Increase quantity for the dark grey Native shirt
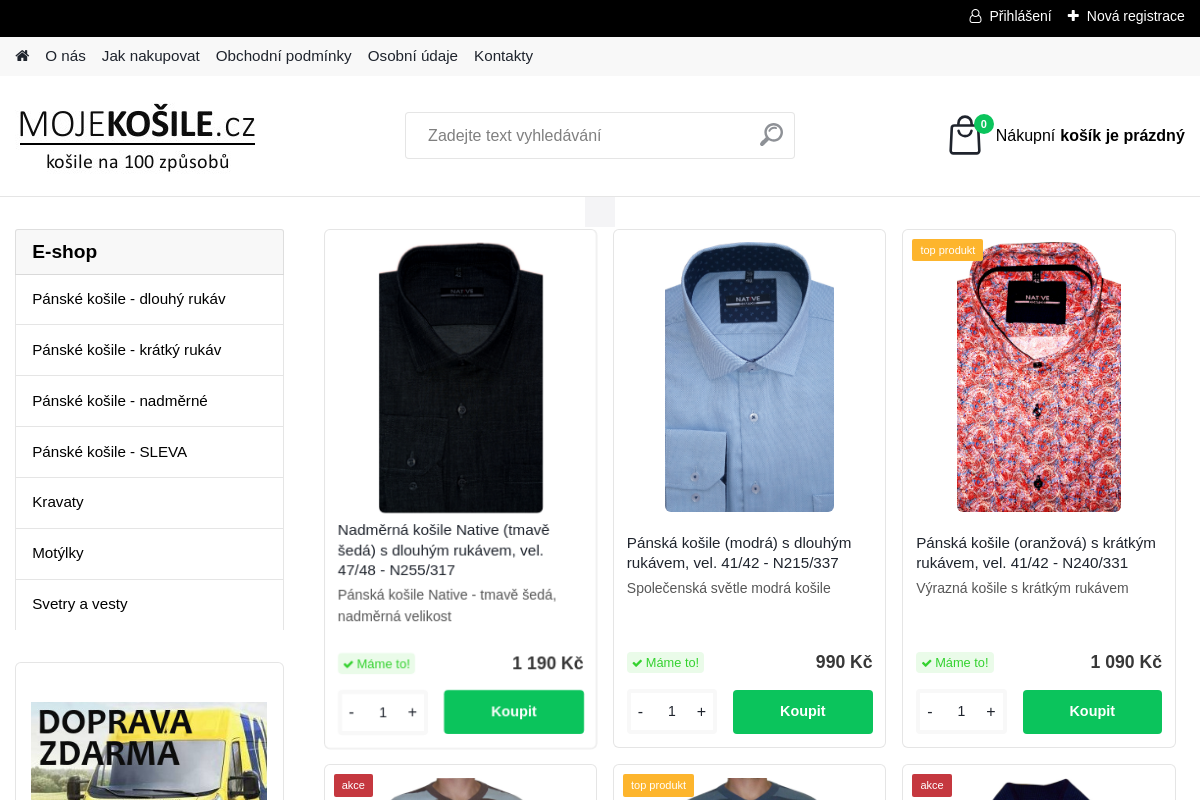This screenshot has height=800, width=1200. 412,712
